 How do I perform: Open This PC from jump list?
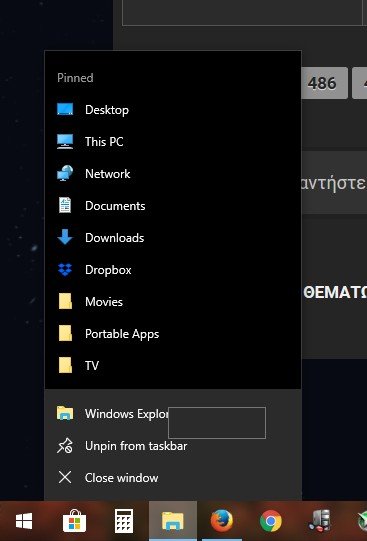point(173,141)
